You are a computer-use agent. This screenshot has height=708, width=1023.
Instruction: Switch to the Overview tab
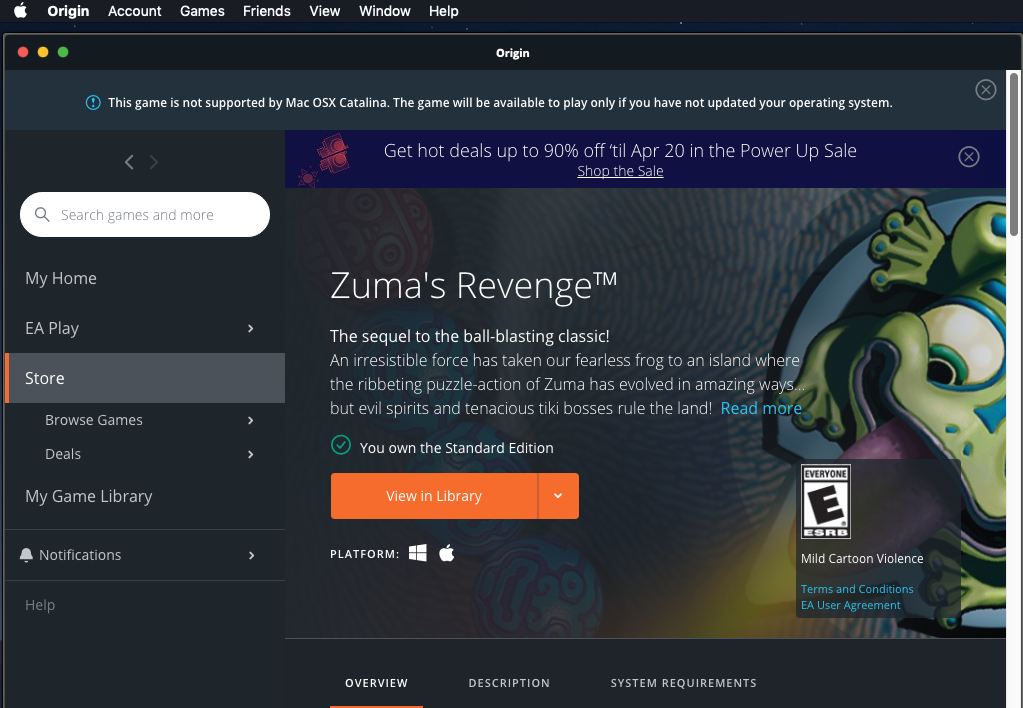pyautogui.click(x=376, y=683)
